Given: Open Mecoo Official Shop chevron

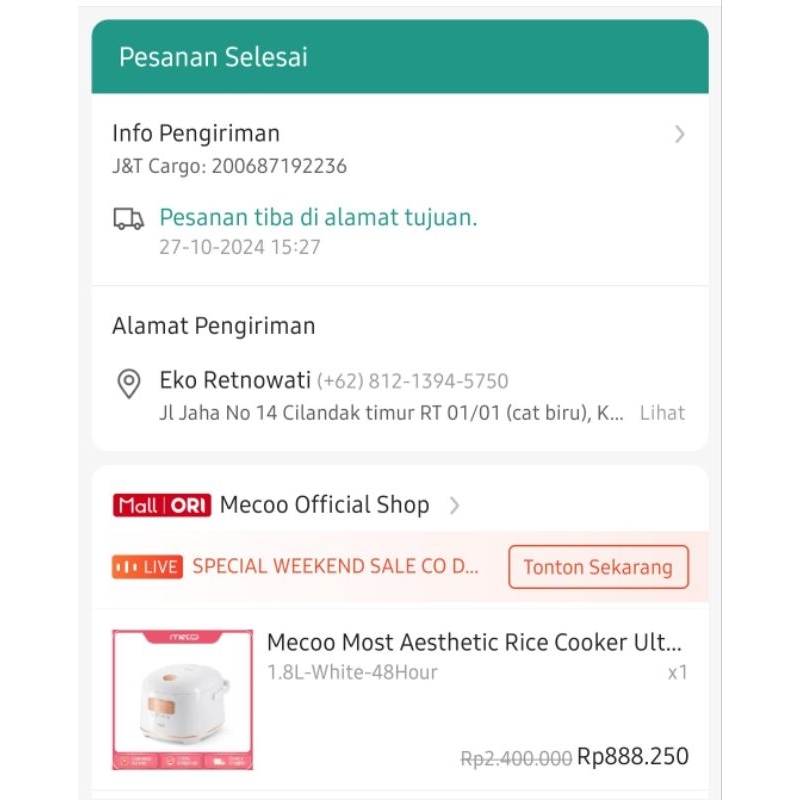Looking at the screenshot, I should click(454, 506).
